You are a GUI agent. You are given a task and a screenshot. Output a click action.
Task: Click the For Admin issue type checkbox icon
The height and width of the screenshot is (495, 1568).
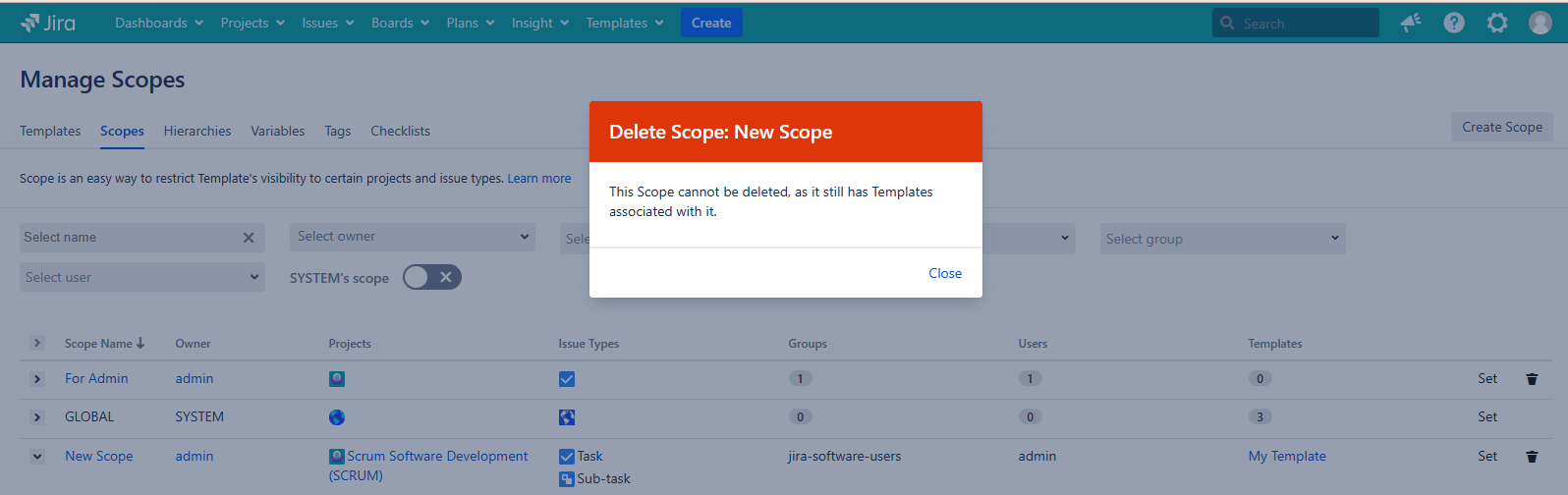(567, 379)
